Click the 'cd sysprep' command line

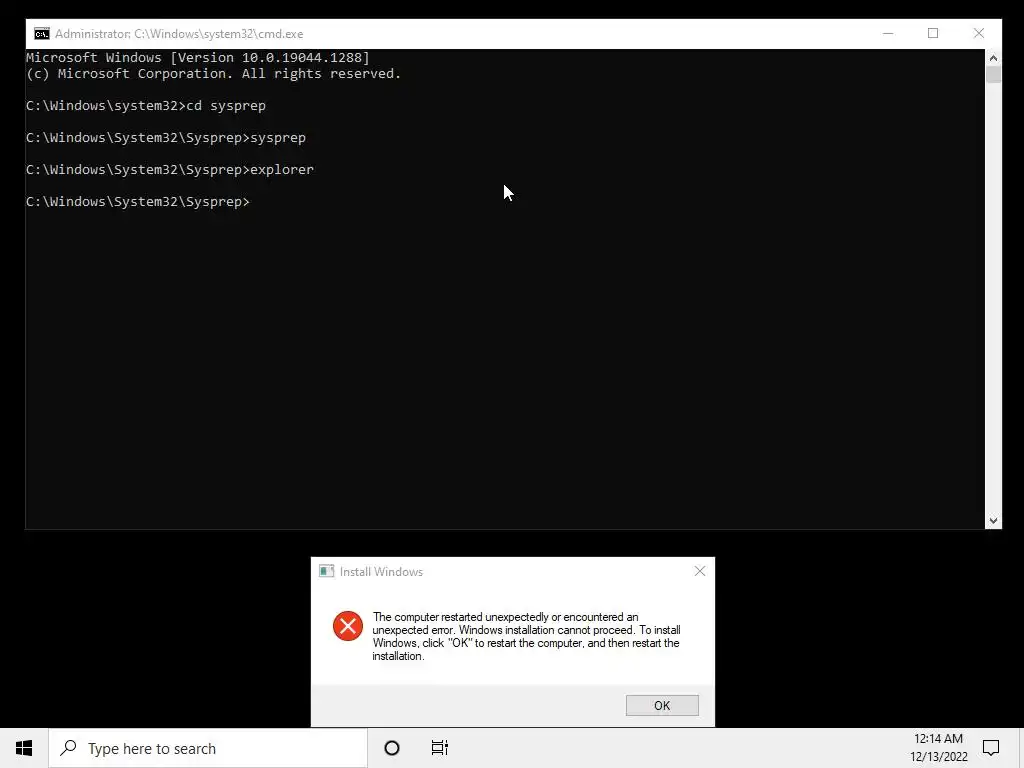point(146,106)
